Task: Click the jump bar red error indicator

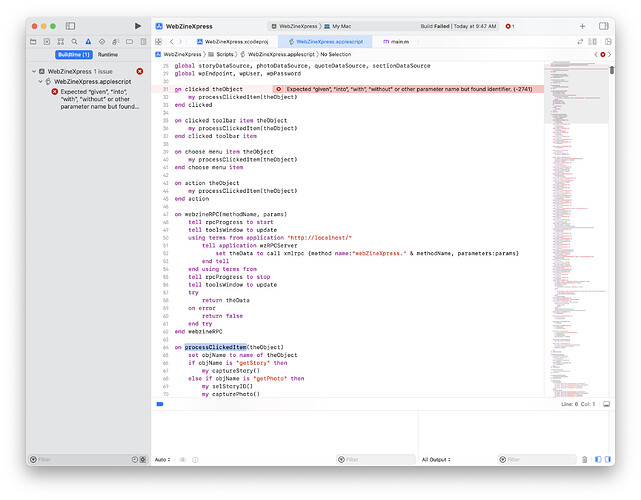Action: point(603,54)
